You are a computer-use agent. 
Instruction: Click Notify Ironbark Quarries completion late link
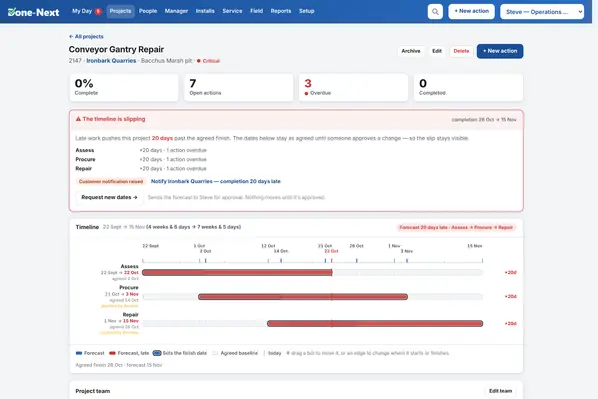click(215, 181)
